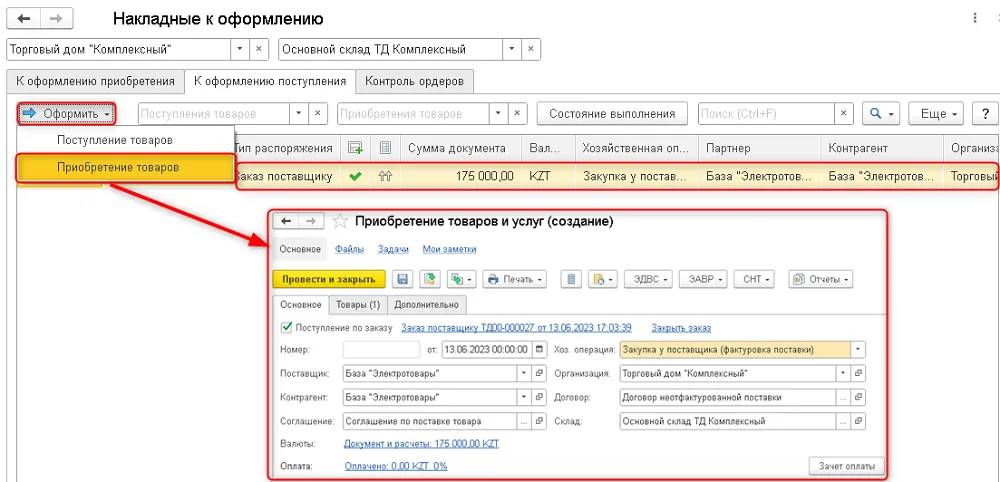1000x482 pixels.
Task: Click the green check mark in the order row
Action: coord(355,177)
